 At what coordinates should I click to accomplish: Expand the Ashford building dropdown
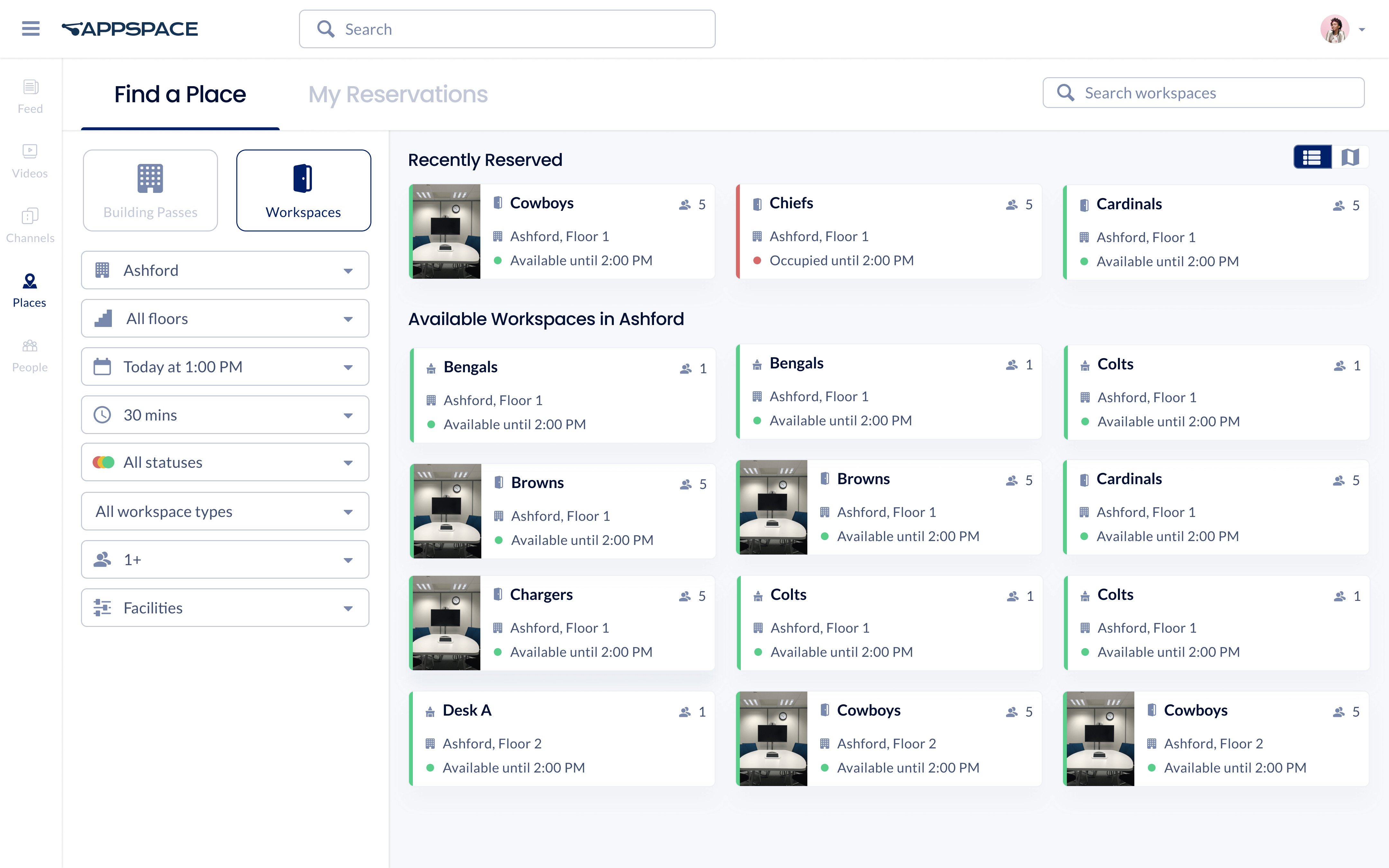coord(225,270)
